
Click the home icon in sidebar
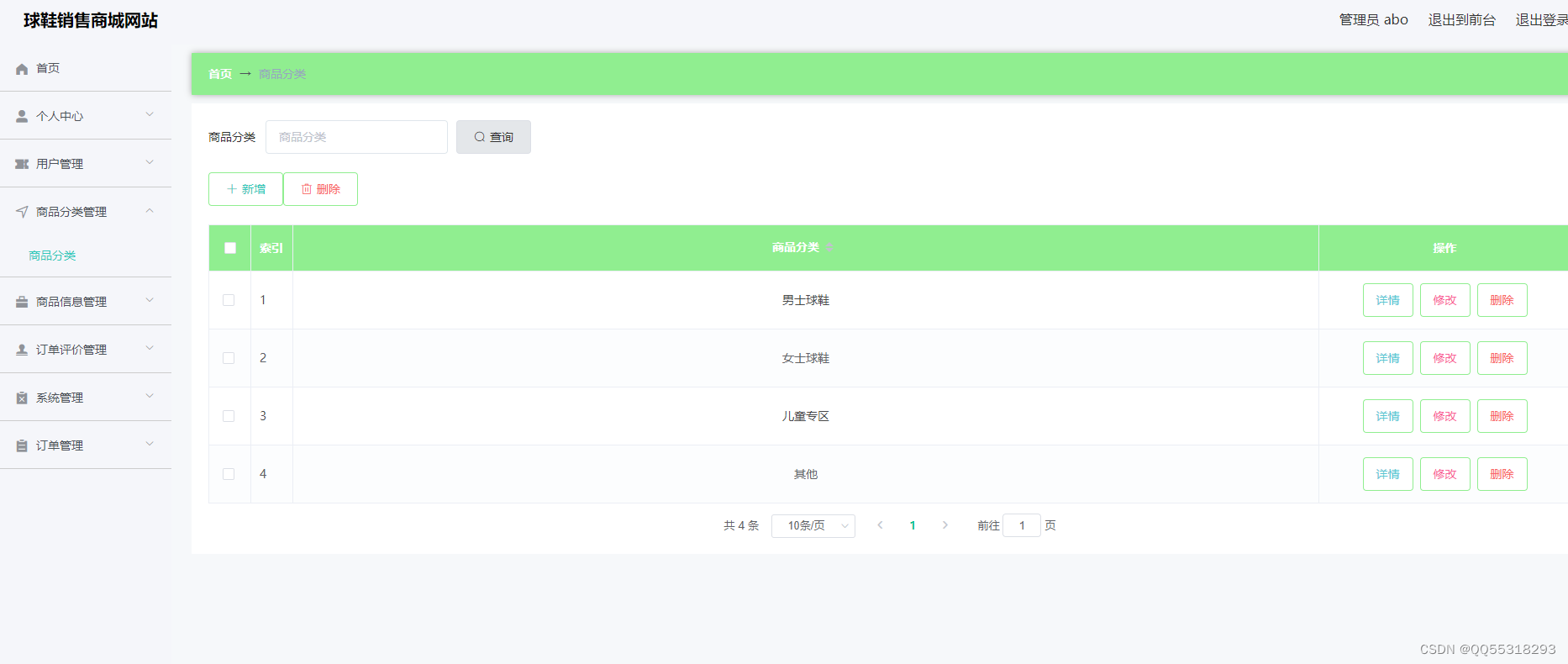22,69
